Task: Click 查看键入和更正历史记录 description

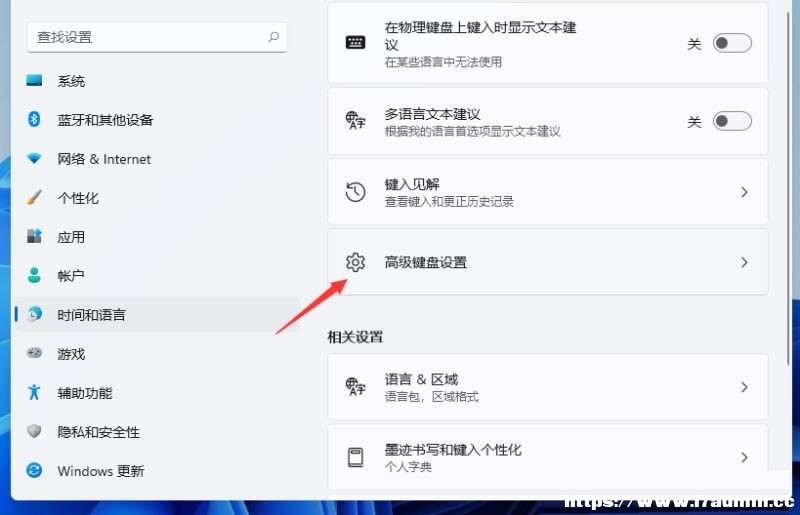Action: coord(449,202)
